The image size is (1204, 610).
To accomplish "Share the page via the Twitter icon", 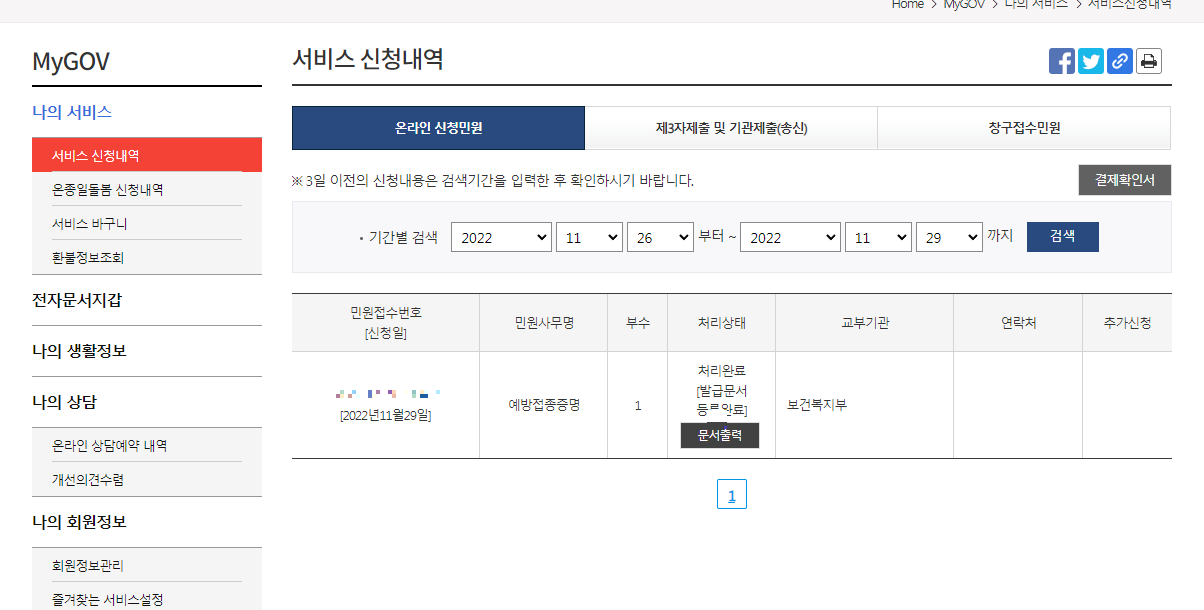I will point(1090,60).
